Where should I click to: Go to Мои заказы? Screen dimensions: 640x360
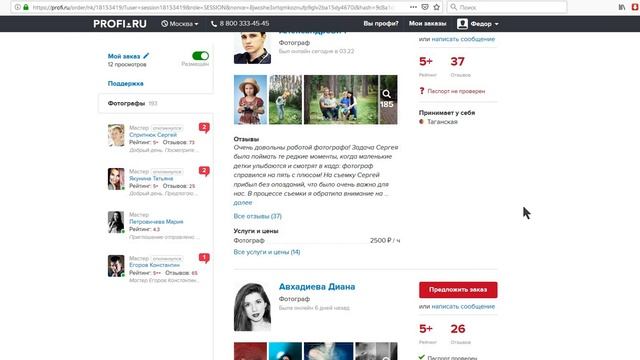pos(427,24)
